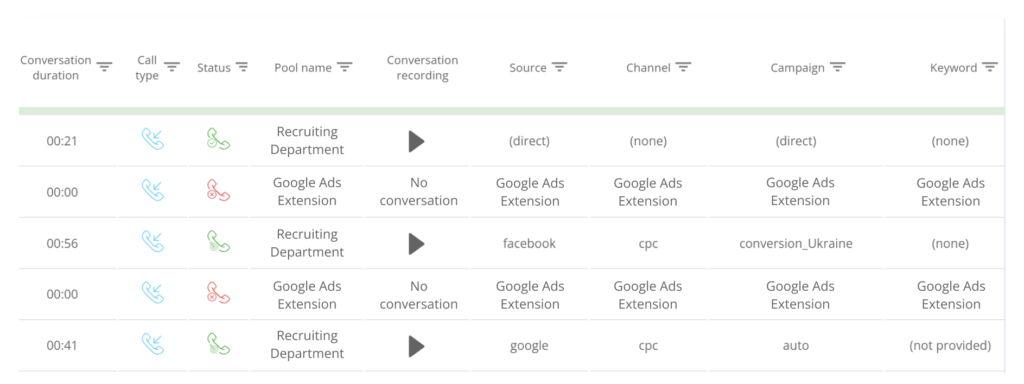Viewport: 1024px width, 384px height.
Task: Open the Keyword column filter icon
Action: (x=990, y=67)
